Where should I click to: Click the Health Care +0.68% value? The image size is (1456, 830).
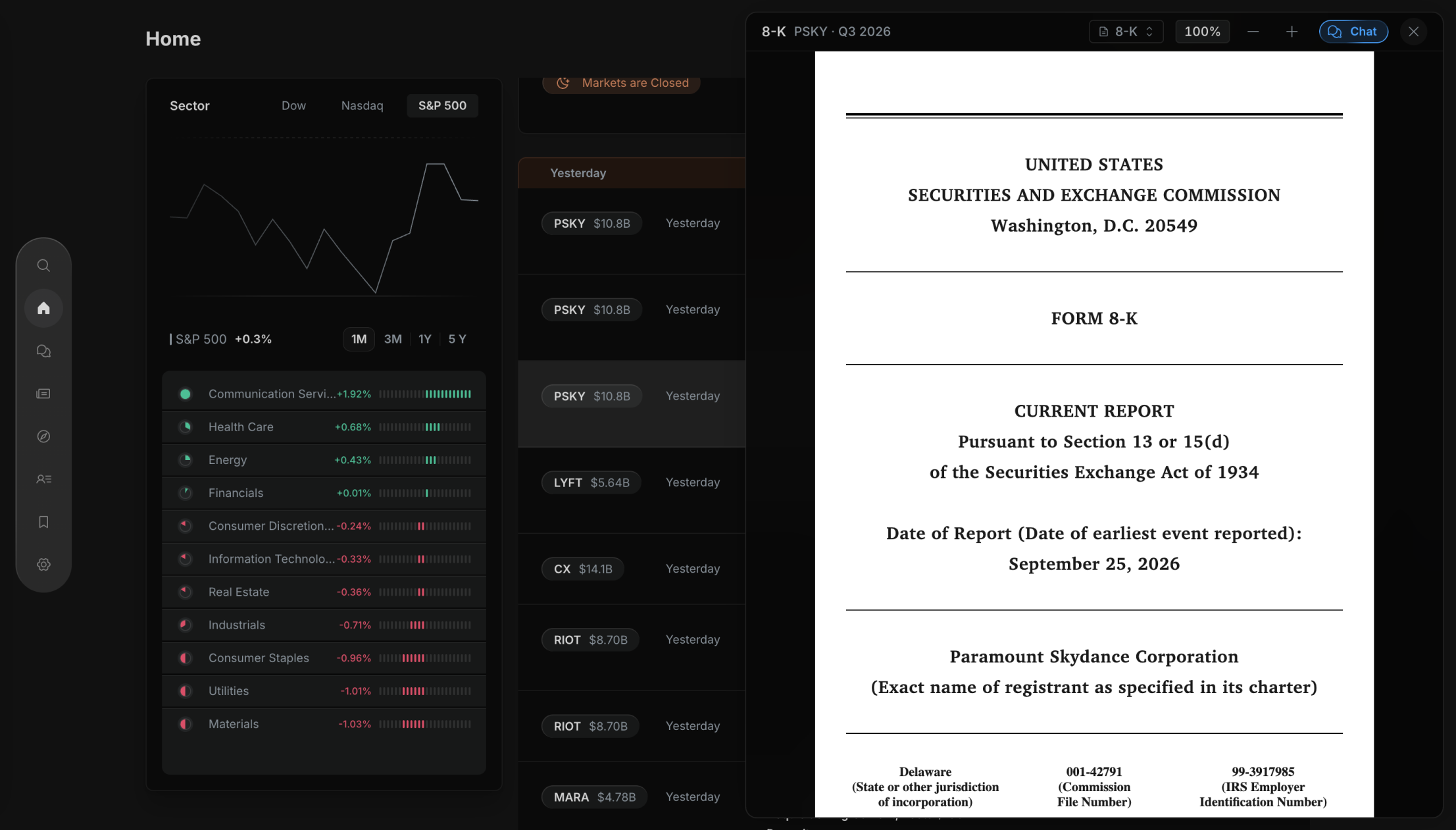[353, 427]
